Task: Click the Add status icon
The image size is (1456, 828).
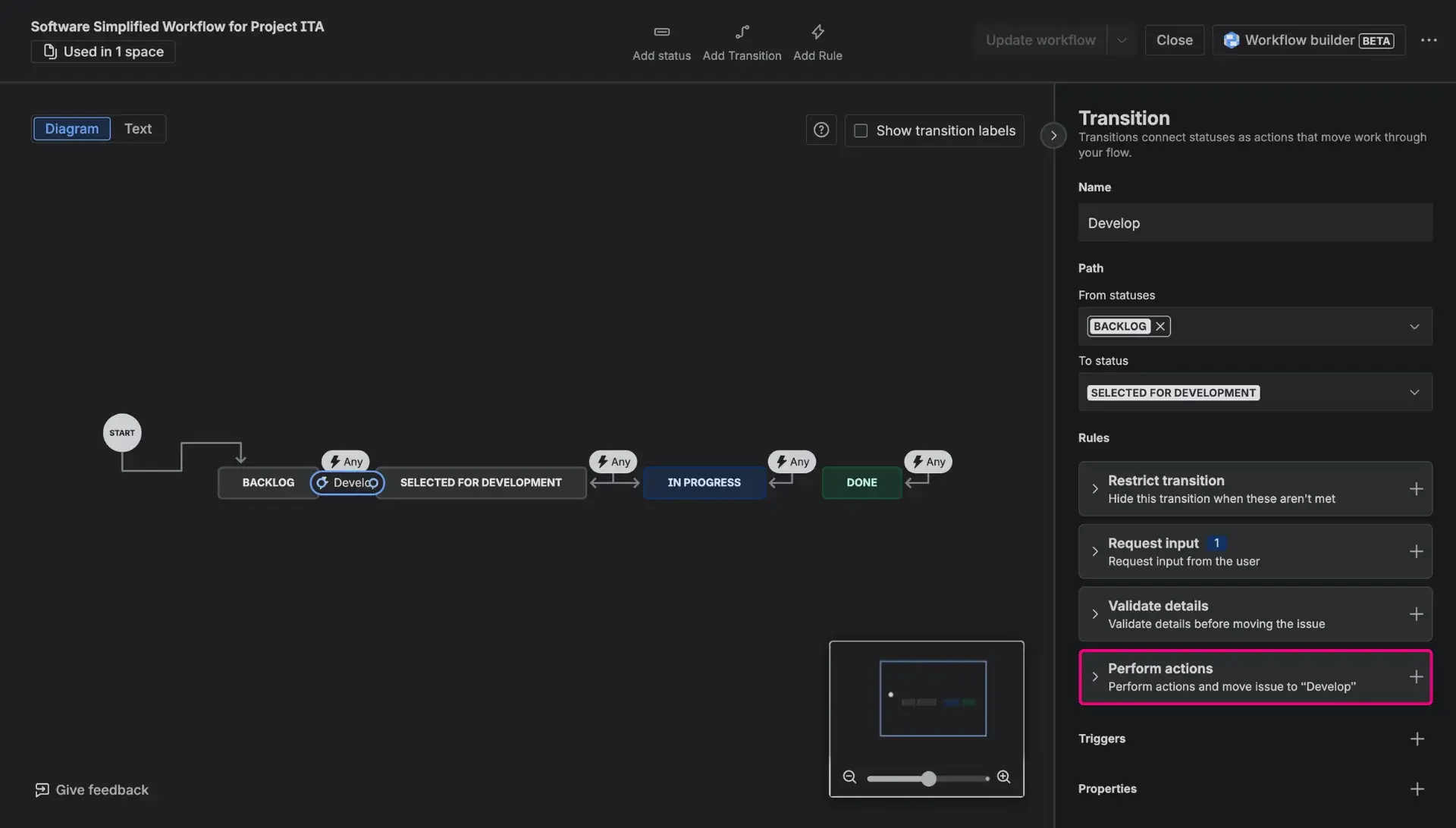Action: (x=661, y=32)
